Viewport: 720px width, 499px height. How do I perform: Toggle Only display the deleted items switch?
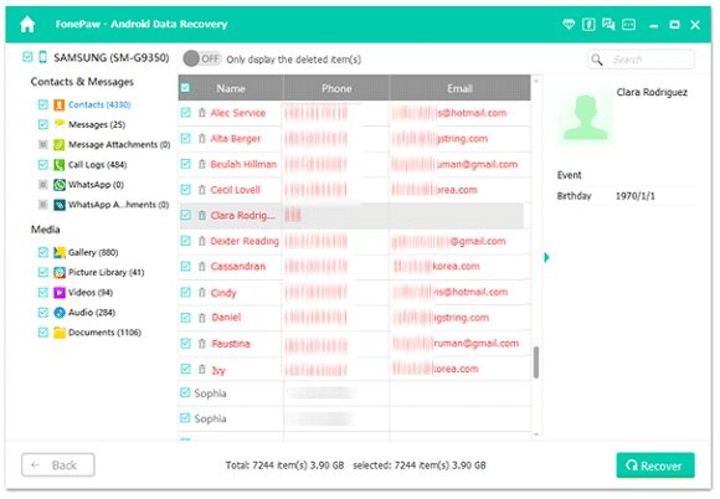[x=202, y=59]
